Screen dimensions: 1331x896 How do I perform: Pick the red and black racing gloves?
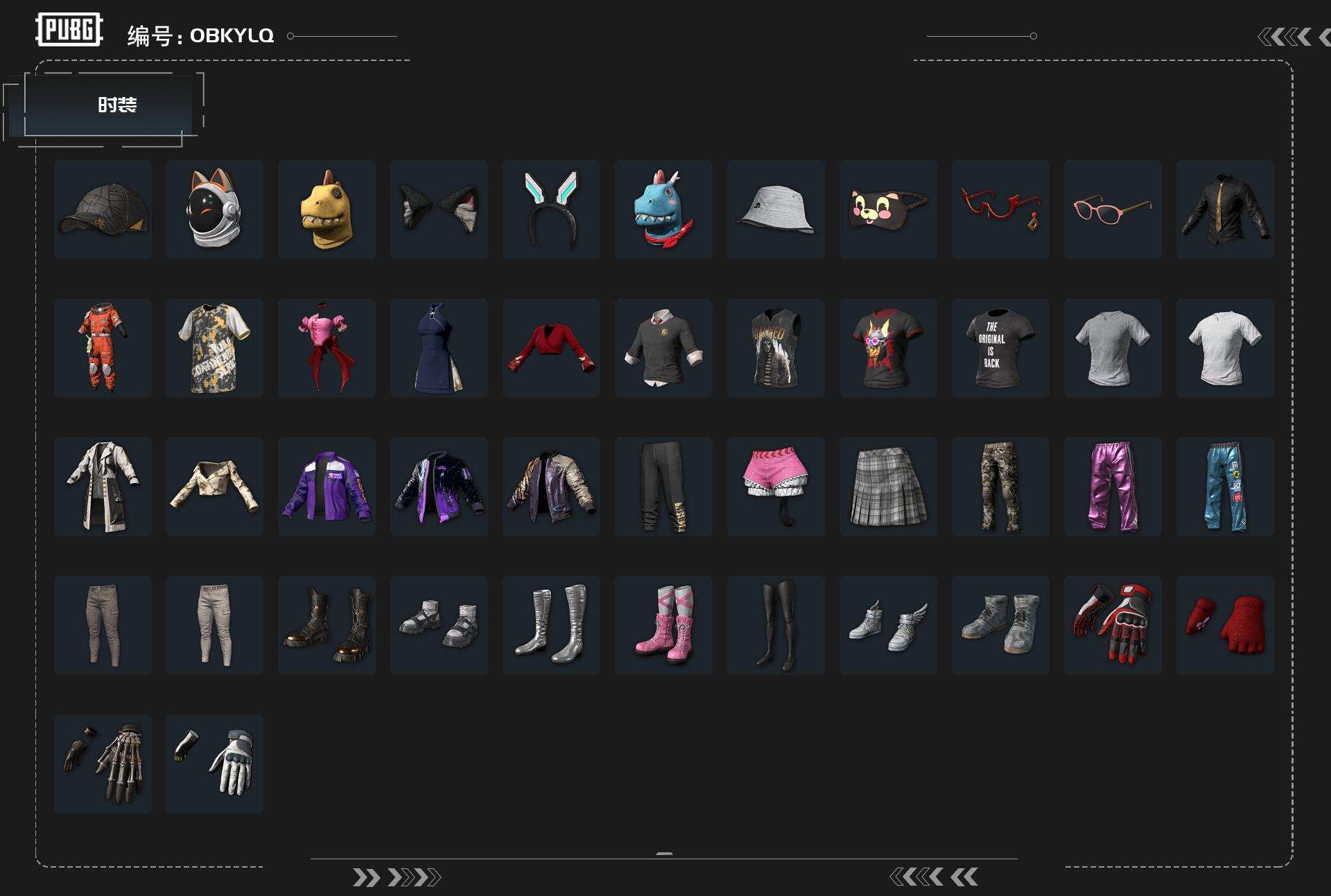pos(1113,625)
